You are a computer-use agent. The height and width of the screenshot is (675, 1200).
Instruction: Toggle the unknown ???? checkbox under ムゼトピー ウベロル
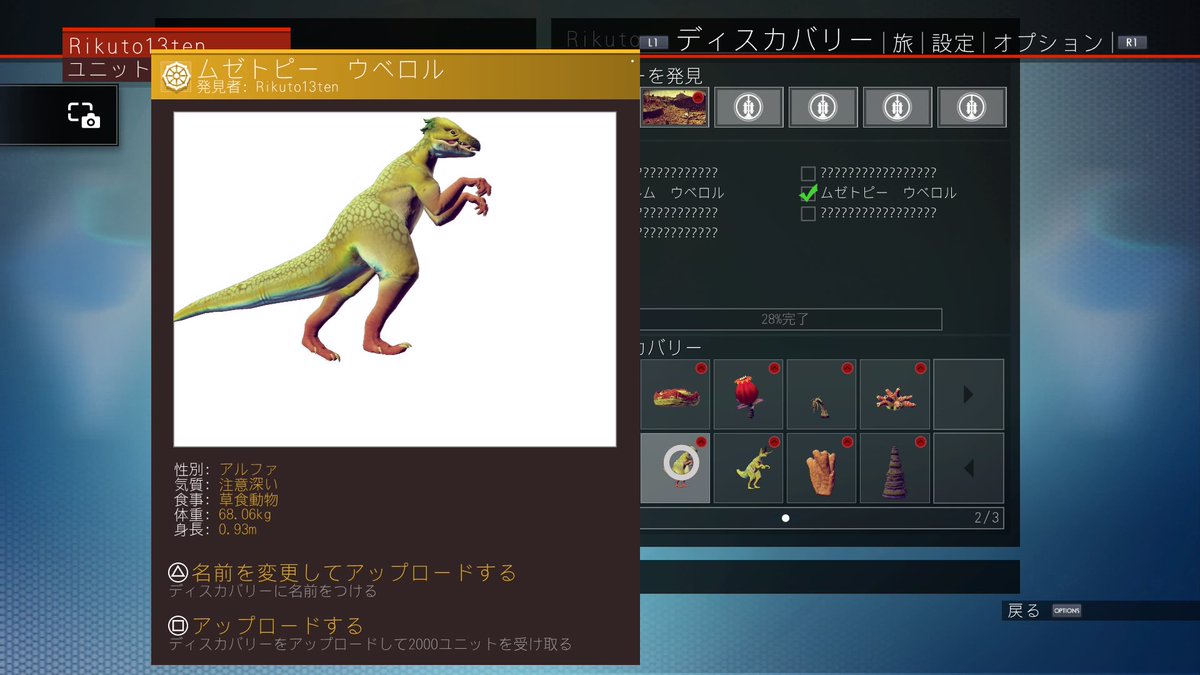tap(808, 213)
